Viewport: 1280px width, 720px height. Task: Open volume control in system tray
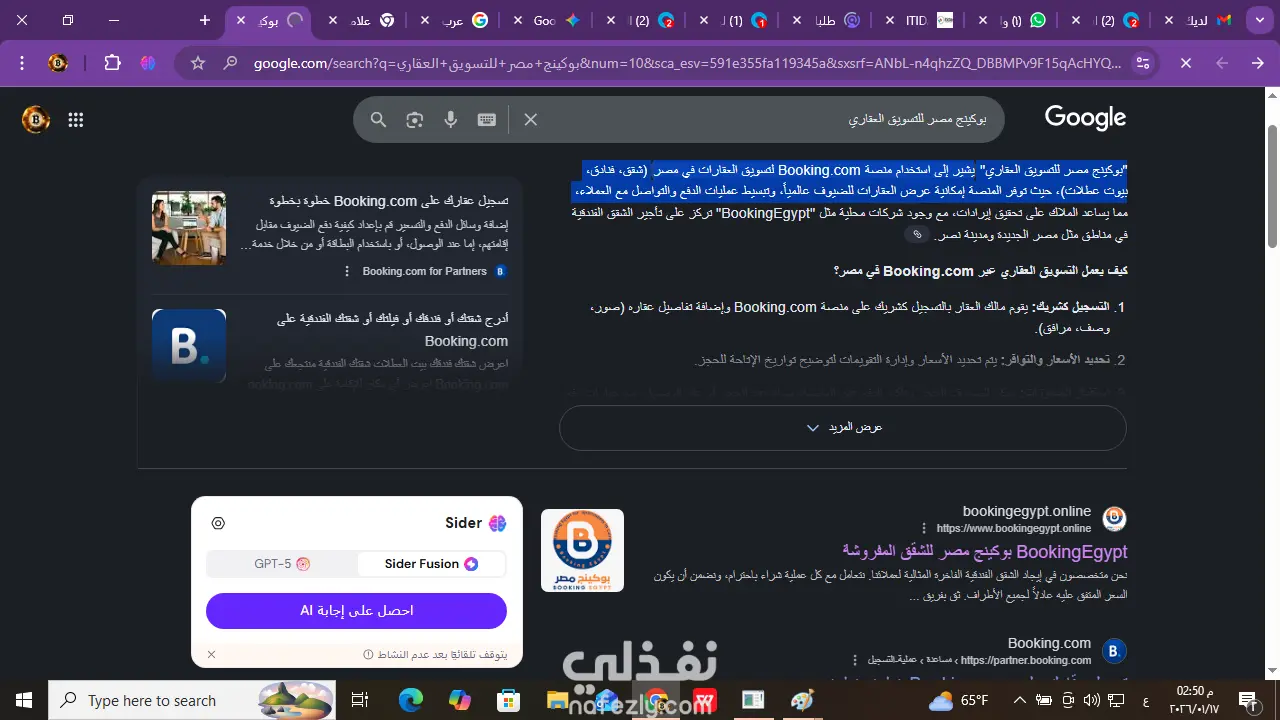(x=1092, y=700)
